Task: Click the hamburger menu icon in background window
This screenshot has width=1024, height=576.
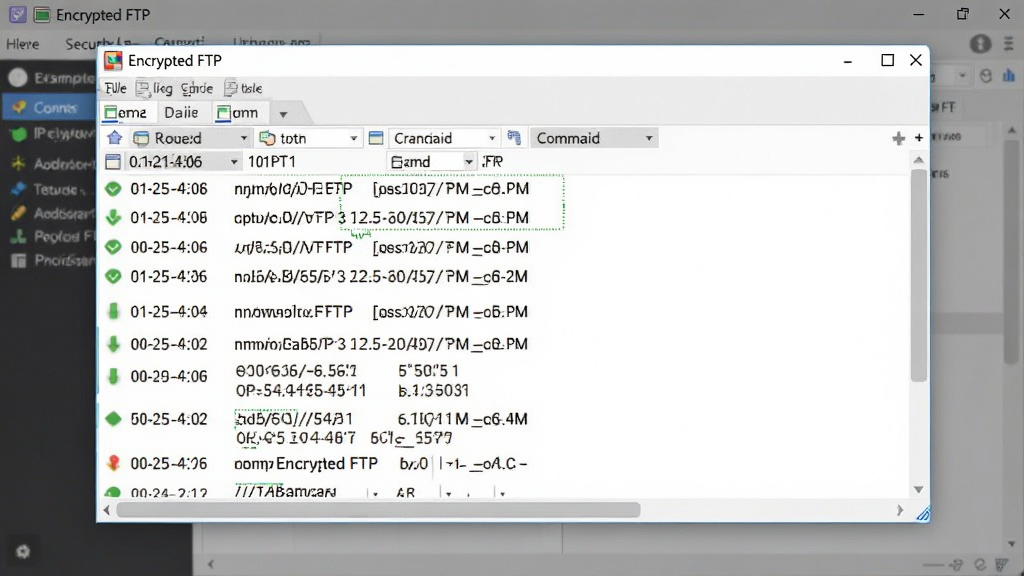Action: 1009,44
